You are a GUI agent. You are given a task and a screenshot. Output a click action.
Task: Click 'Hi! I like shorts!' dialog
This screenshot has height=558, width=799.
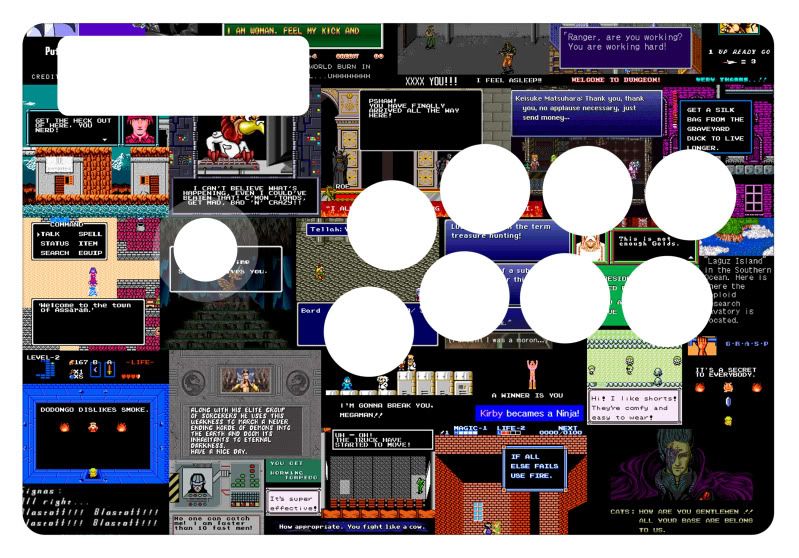click(634, 407)
